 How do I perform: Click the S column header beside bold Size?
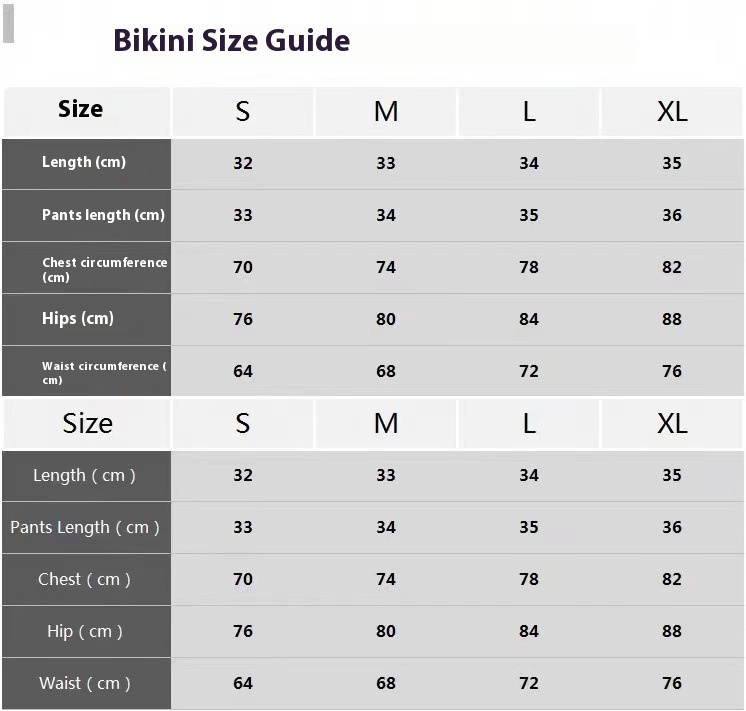pos(243,111)
